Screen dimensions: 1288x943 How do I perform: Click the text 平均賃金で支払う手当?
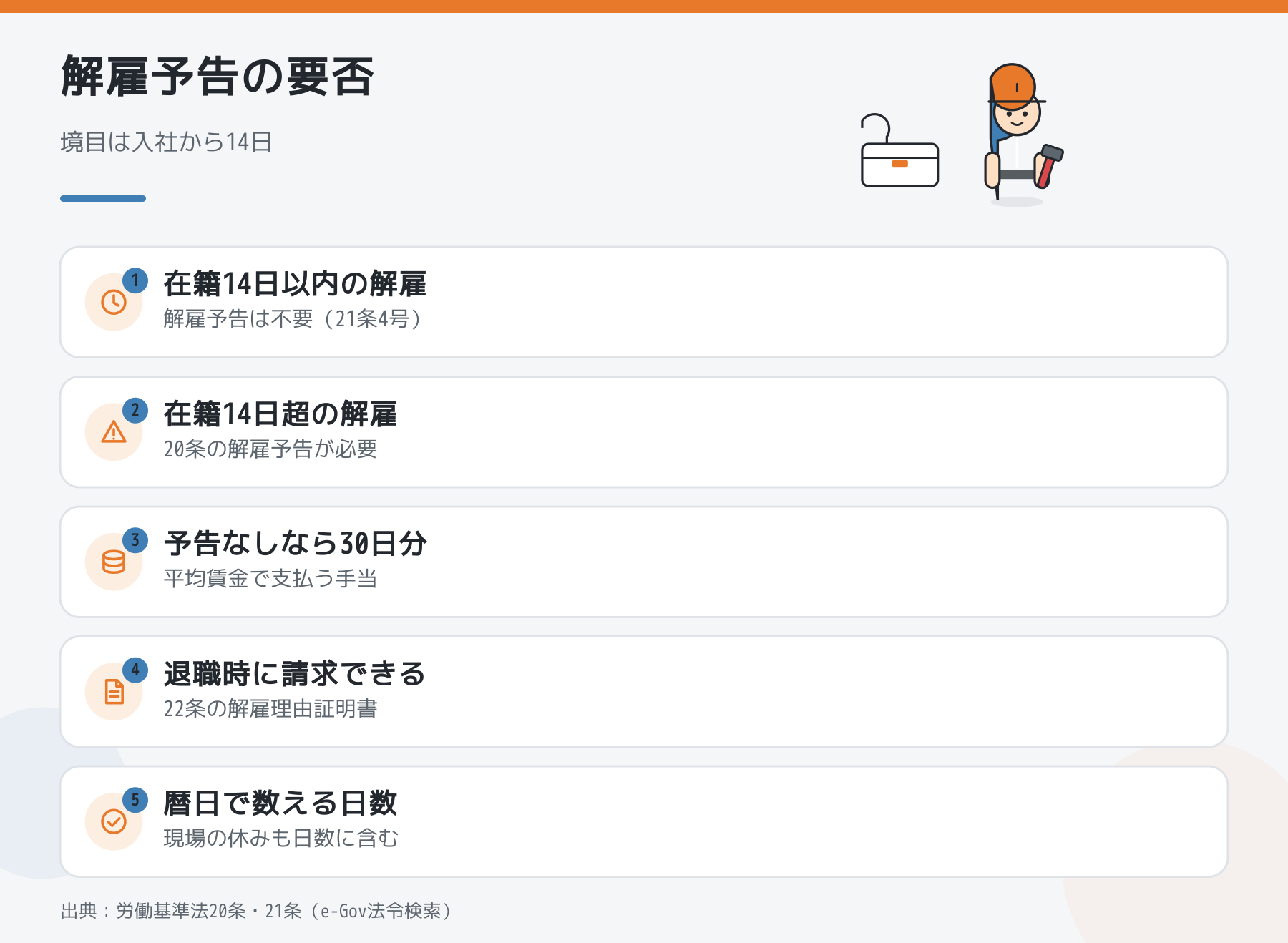click(270, 578)
